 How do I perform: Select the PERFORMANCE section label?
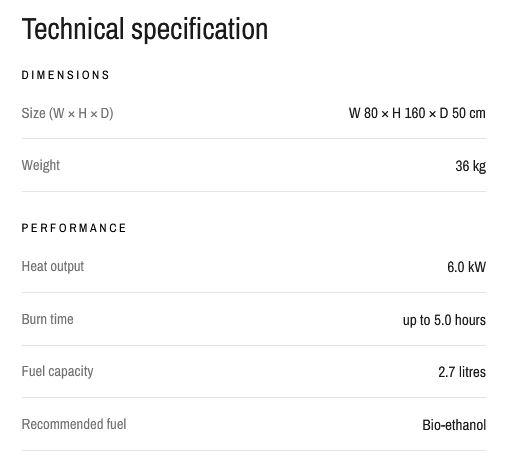[x=74, y=228]
